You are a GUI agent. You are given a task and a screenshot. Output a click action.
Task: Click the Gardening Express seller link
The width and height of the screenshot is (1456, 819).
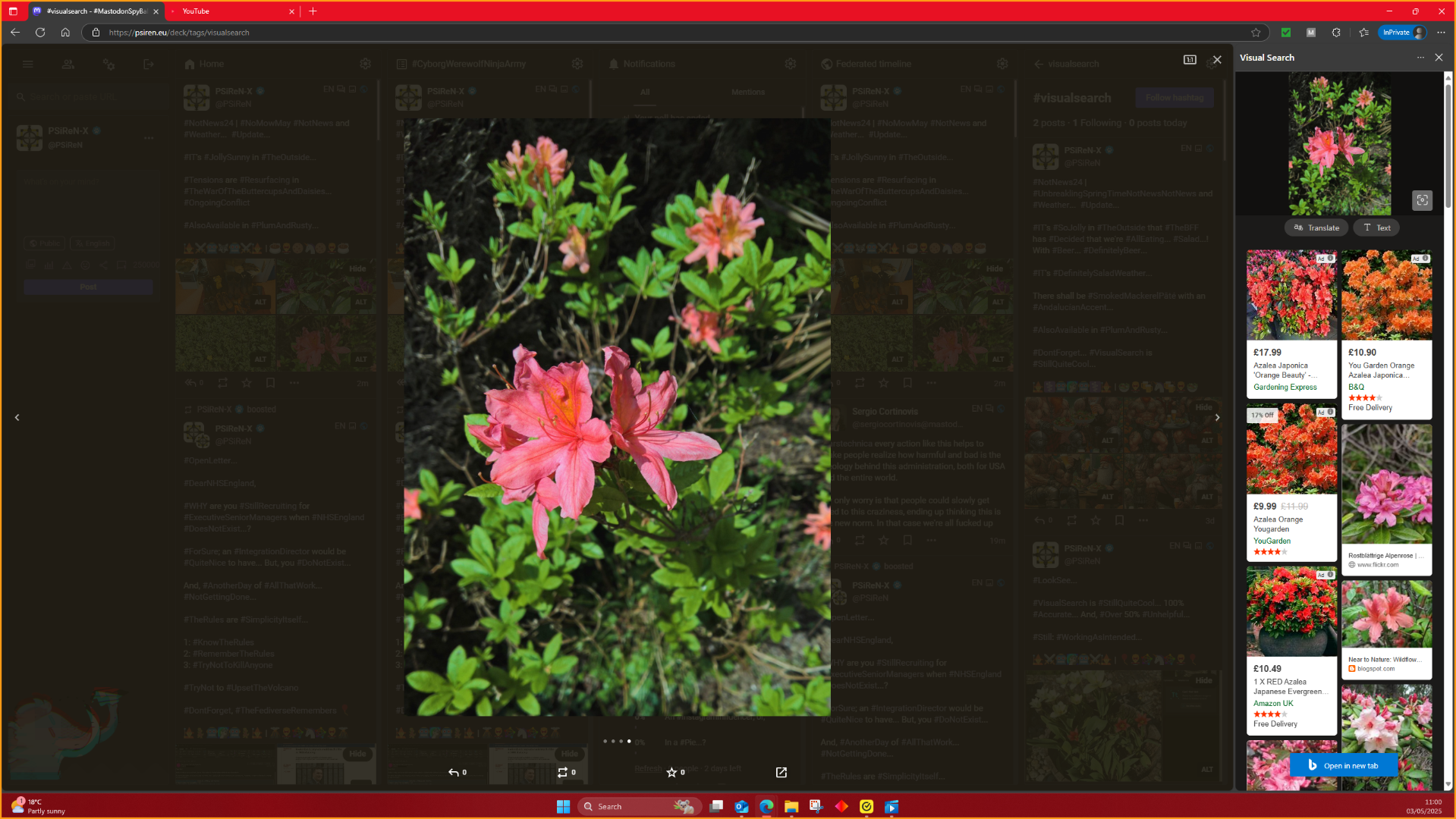(x=1285, y=388)
